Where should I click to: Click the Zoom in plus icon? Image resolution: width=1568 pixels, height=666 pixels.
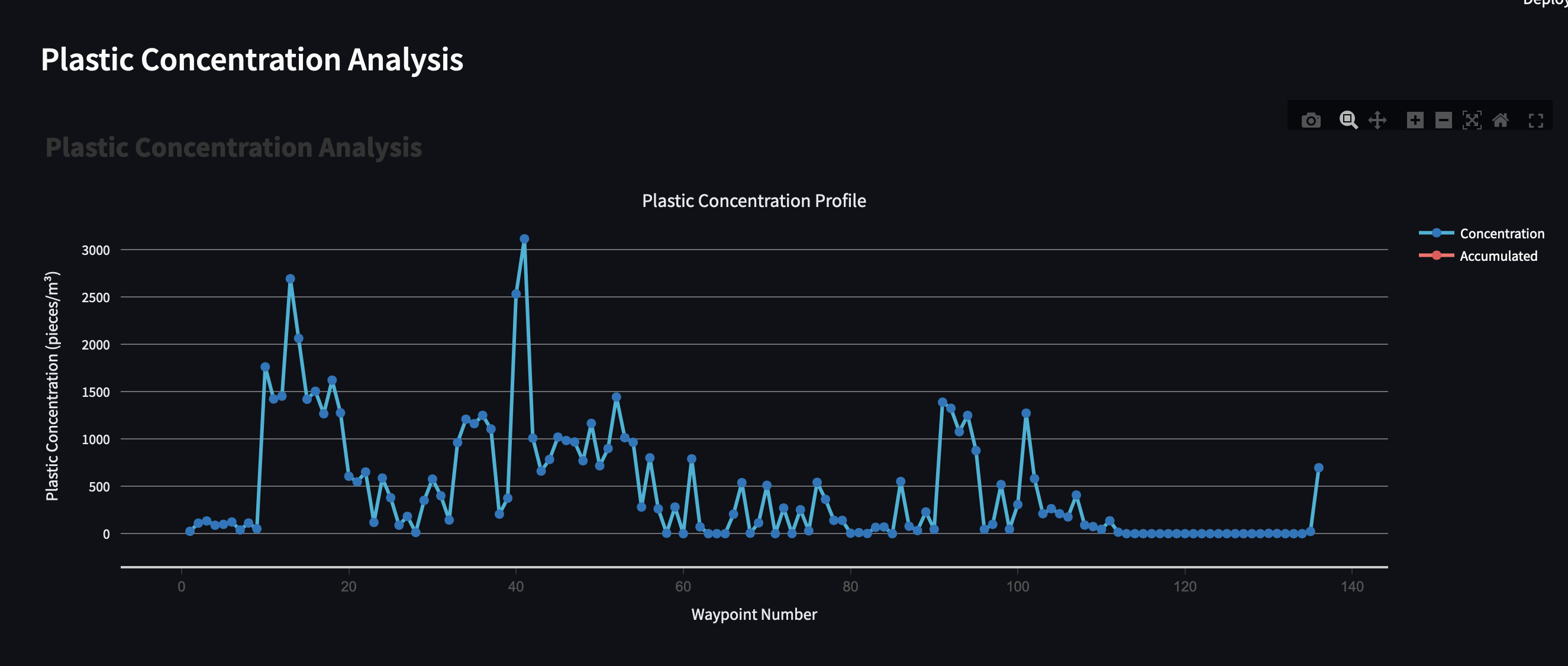click(x=1415, y=121)
